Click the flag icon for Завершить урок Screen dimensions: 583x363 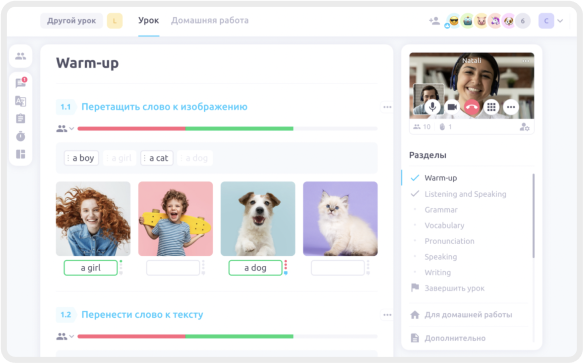(x=415, y=287)
